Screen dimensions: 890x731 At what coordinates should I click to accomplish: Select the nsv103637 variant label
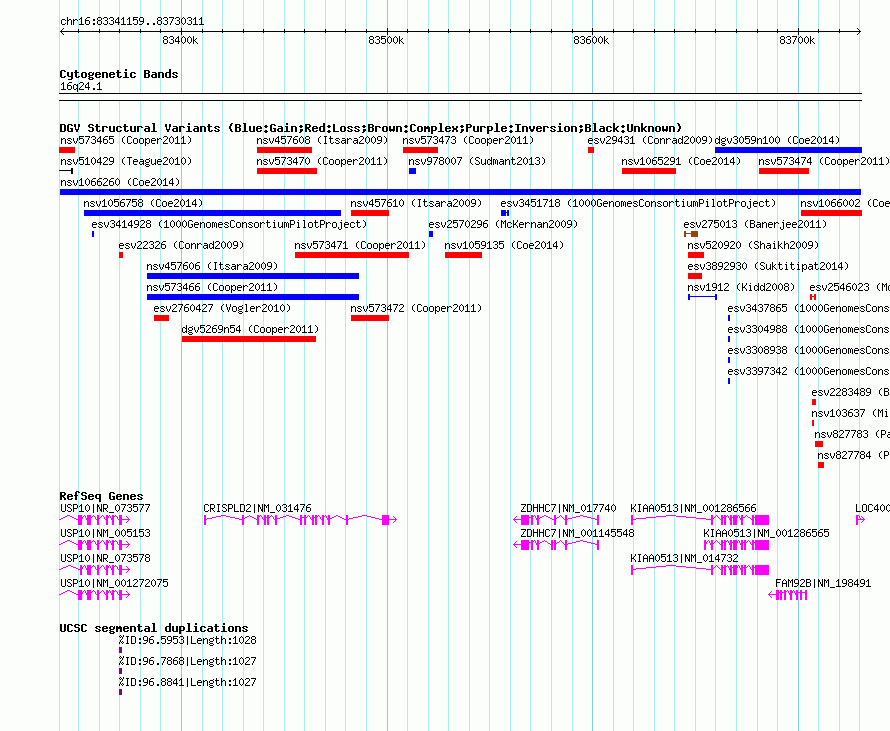pos(850,413)
